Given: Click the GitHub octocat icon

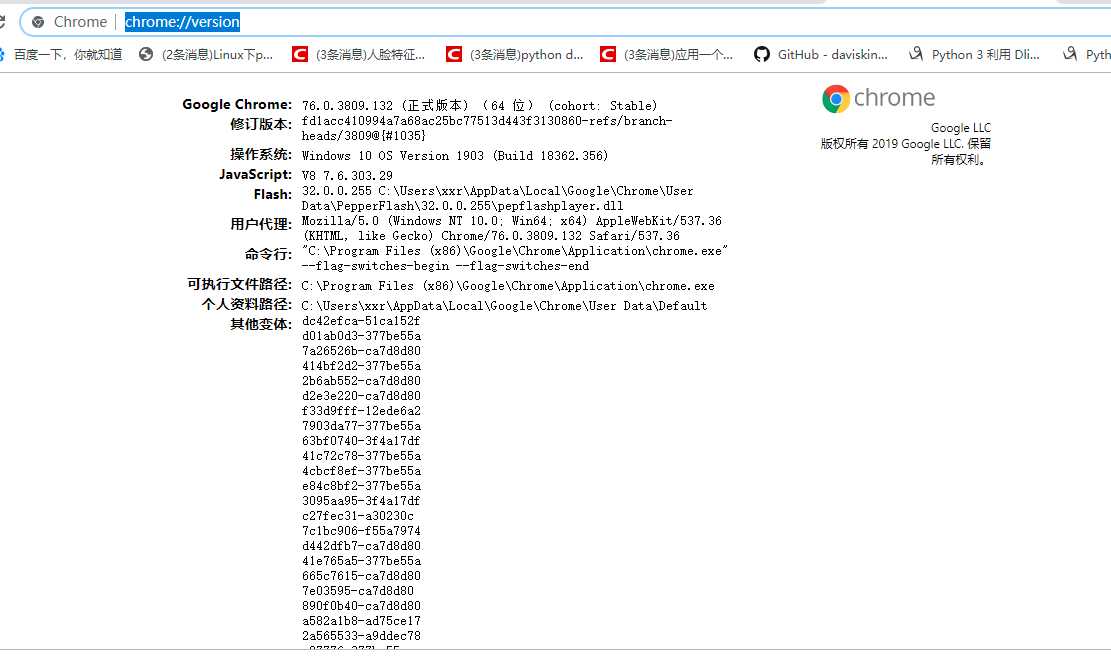Looking at the screenshot, I should [762, 55].
